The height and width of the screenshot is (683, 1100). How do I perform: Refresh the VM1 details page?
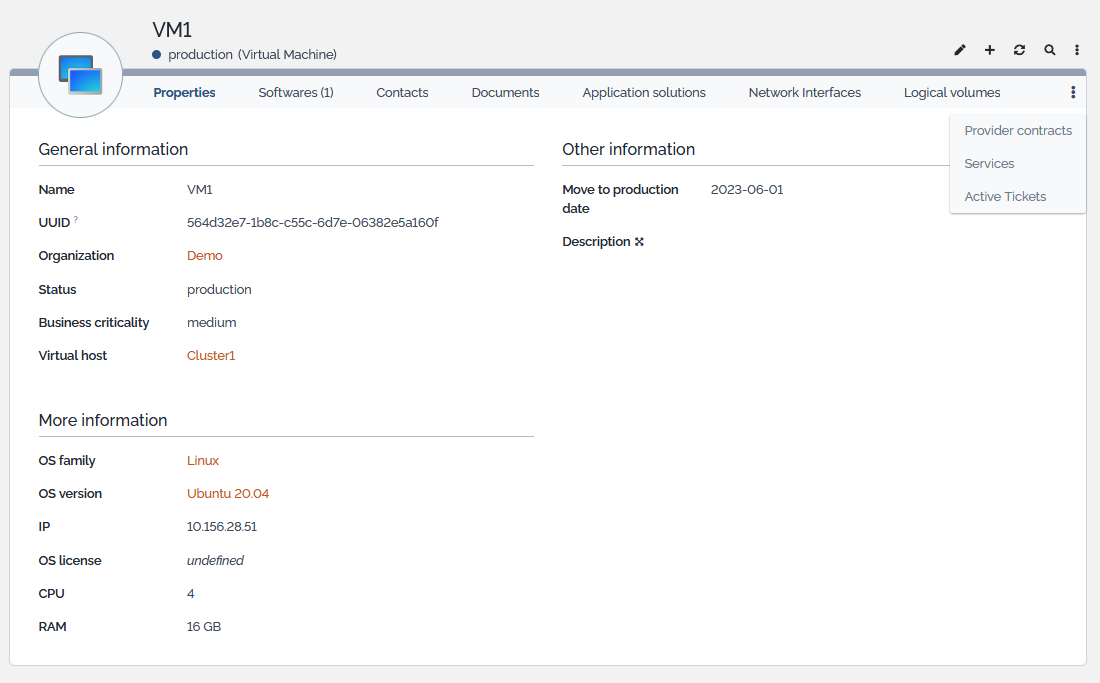pyautogui.click(x=1019, y=50)
